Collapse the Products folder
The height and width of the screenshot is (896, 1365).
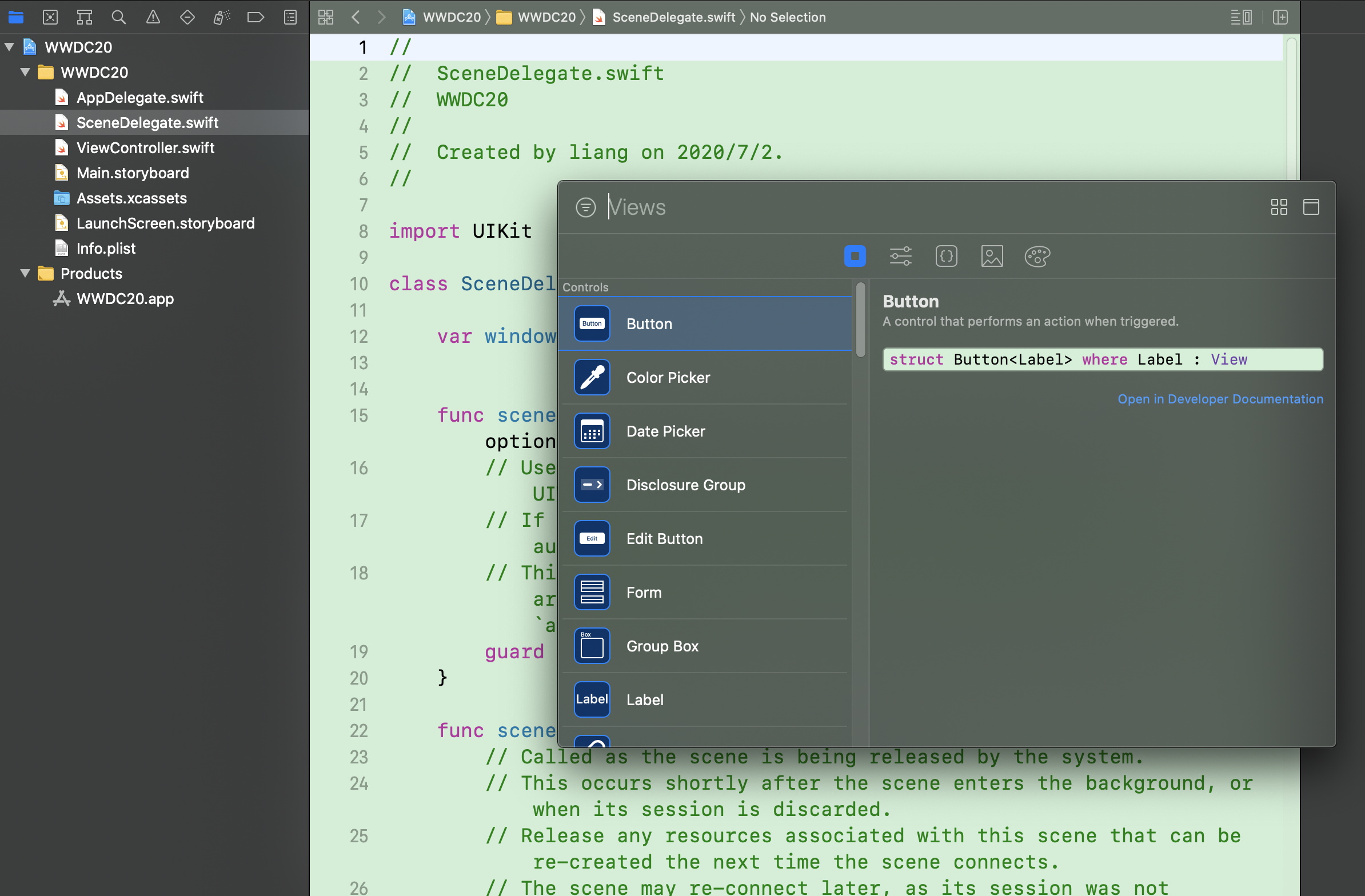coord(25,274)
